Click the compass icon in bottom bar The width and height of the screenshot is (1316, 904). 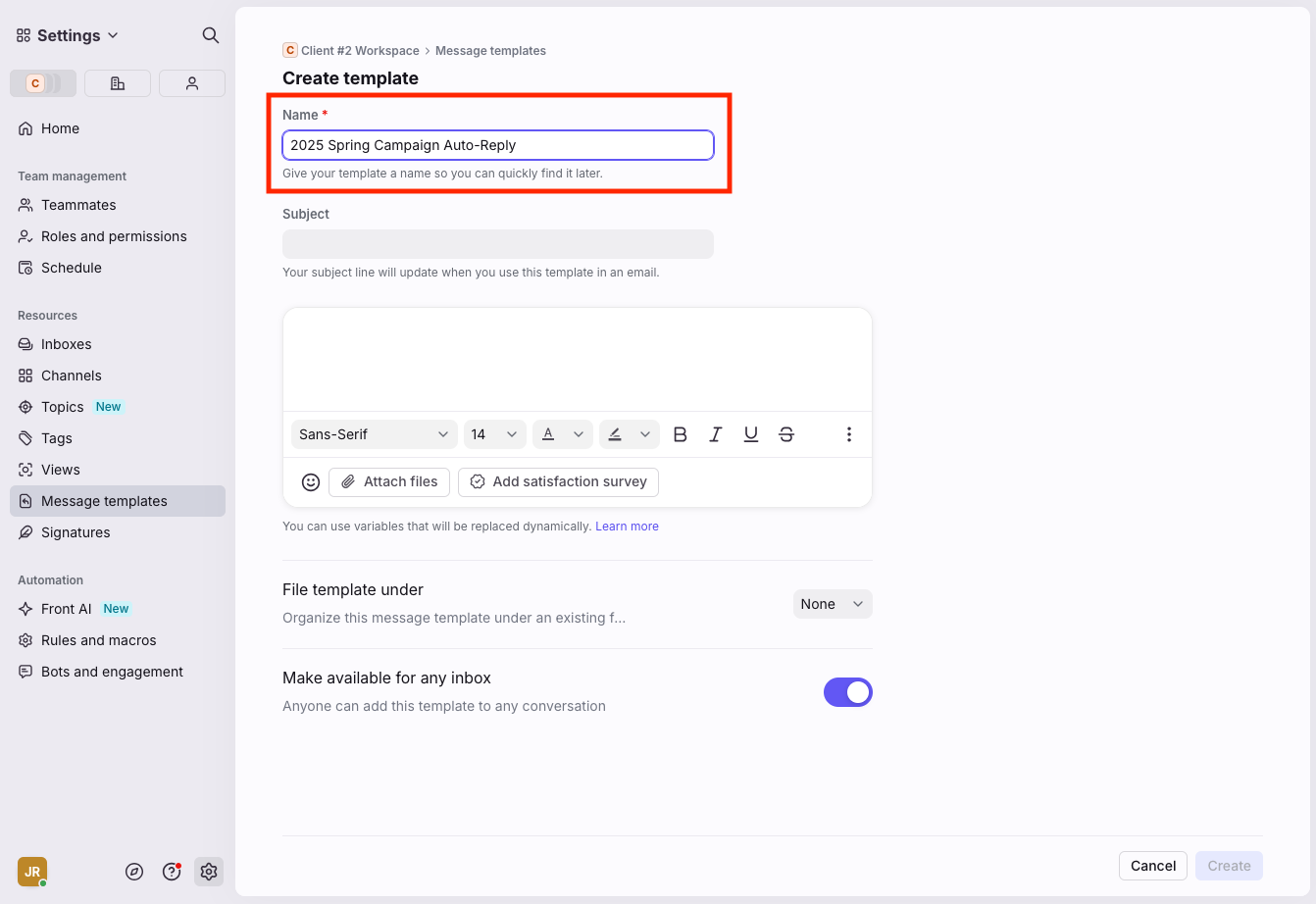click(x=135, y=872)
